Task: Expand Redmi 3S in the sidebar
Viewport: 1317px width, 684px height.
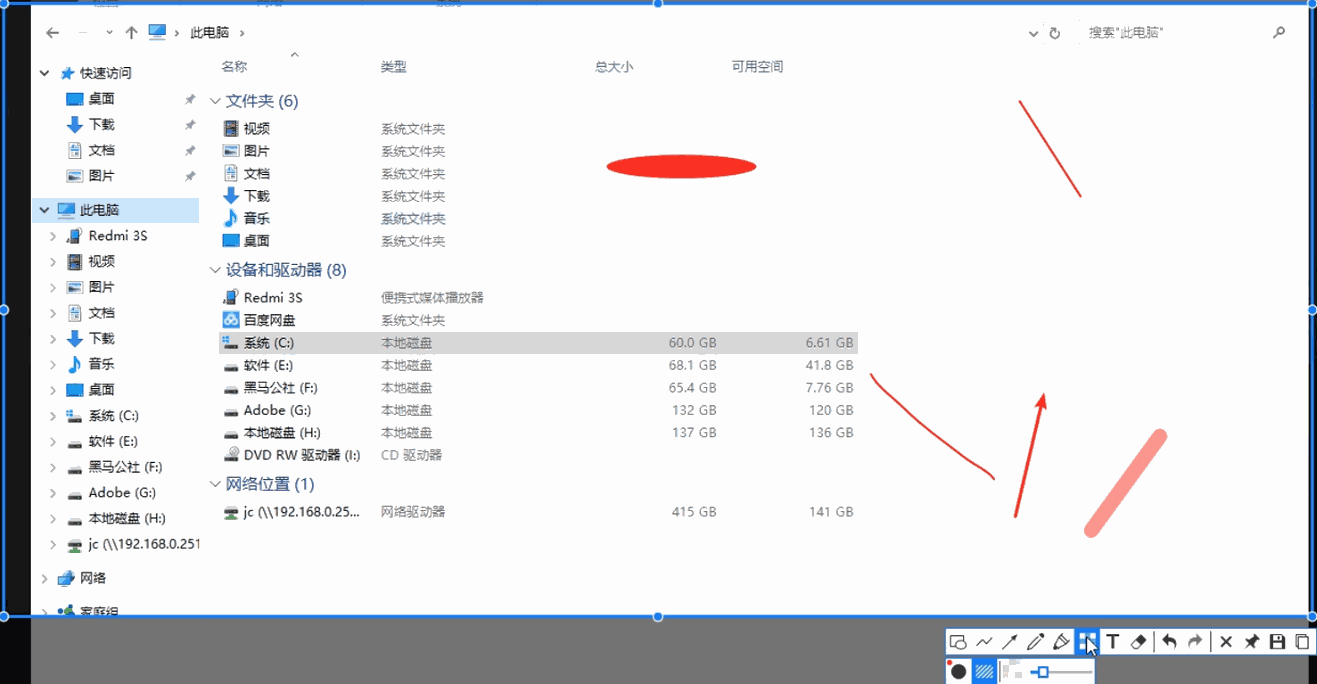Action: (53, 236)
